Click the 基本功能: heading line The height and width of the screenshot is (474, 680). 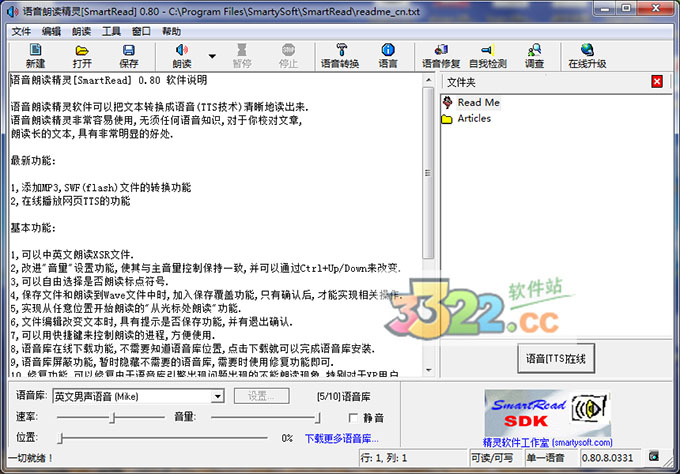click(33, 228)
